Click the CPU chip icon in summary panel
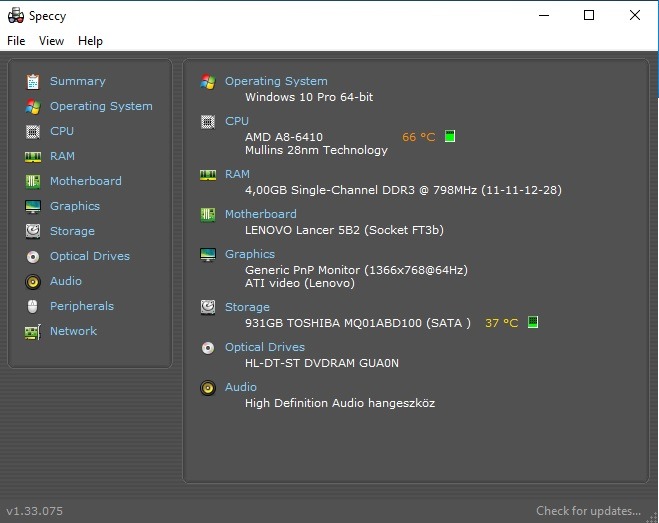 click(208, 122)
